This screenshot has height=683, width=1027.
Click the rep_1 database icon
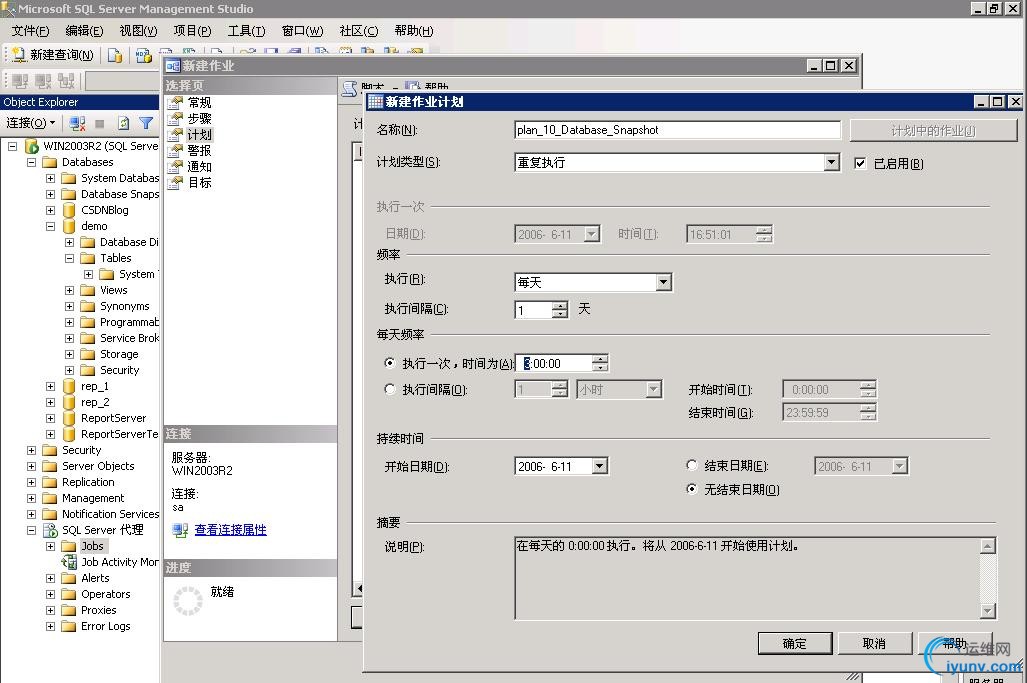(69, 386)
